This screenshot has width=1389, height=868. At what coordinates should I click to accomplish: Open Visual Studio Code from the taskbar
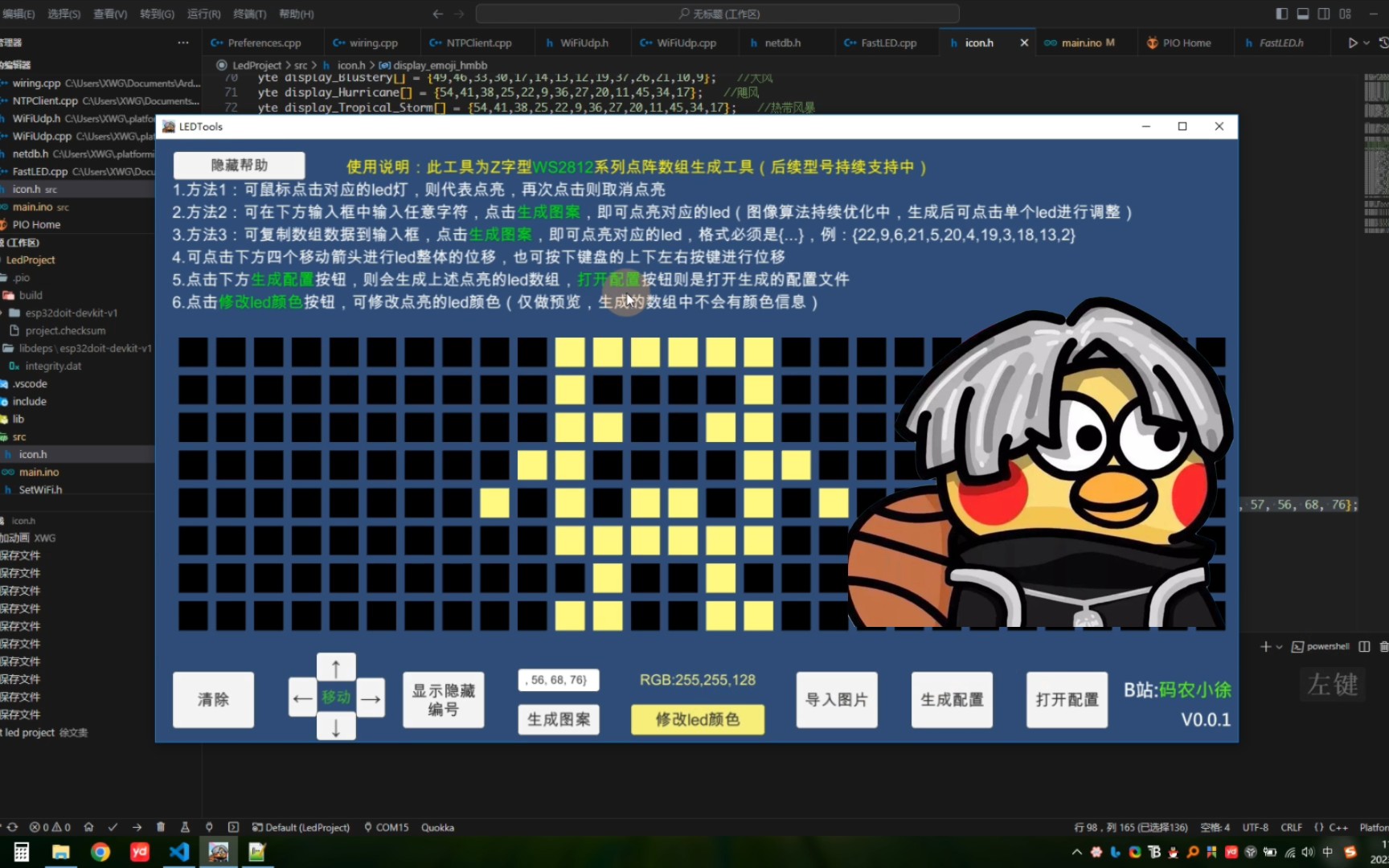click(x=179, y=852)
